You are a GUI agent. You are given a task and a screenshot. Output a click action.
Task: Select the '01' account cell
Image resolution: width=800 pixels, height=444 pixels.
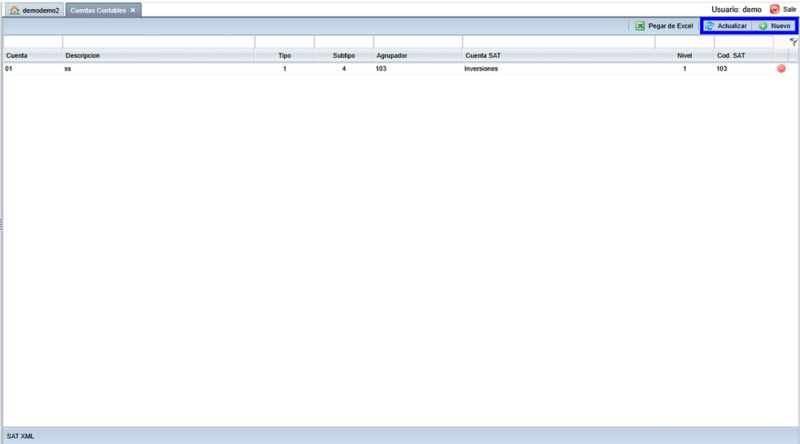click(x=33, y=68)
